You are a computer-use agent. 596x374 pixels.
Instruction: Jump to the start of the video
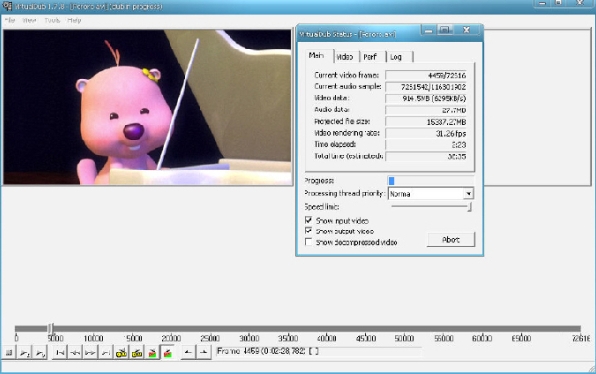click(x=60, y=352)
